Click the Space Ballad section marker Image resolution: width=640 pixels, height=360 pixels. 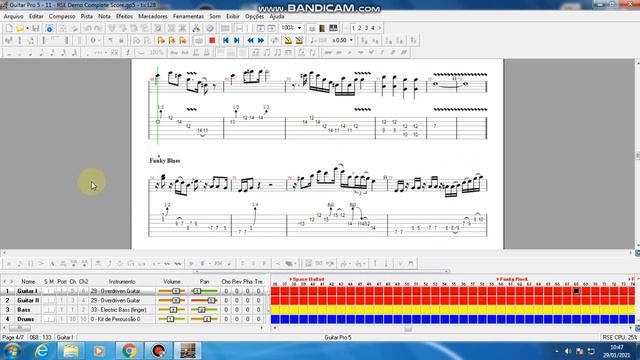(307, 279)
